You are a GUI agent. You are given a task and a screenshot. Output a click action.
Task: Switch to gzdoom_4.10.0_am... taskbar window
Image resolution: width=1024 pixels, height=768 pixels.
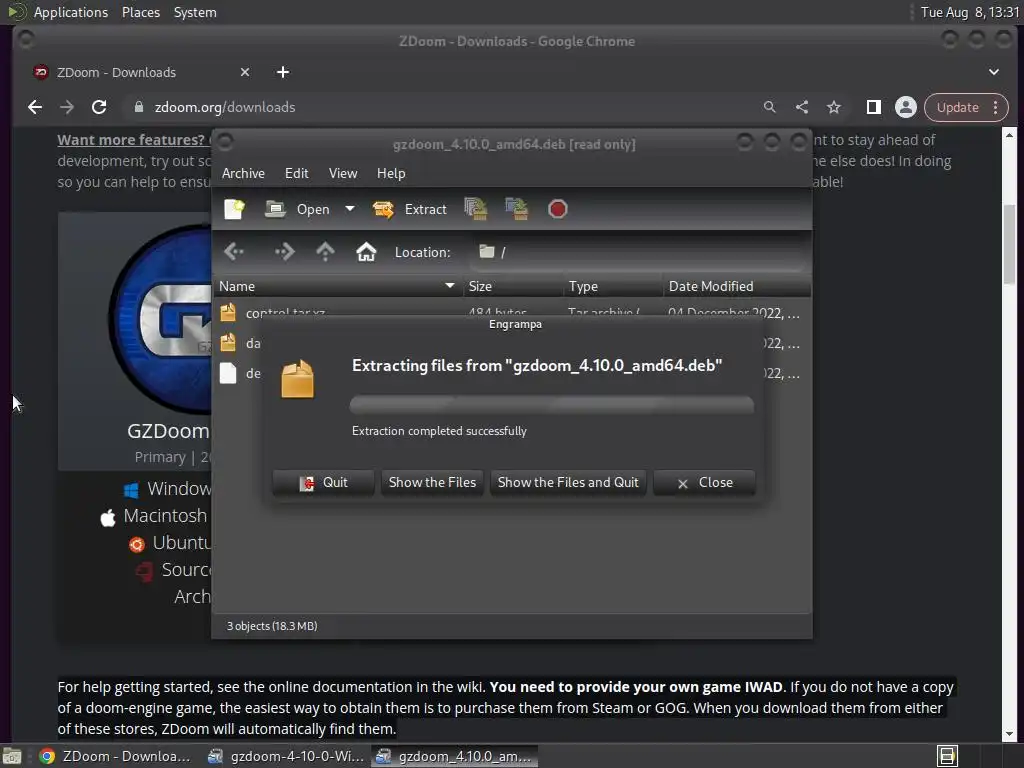coord(455,756)
